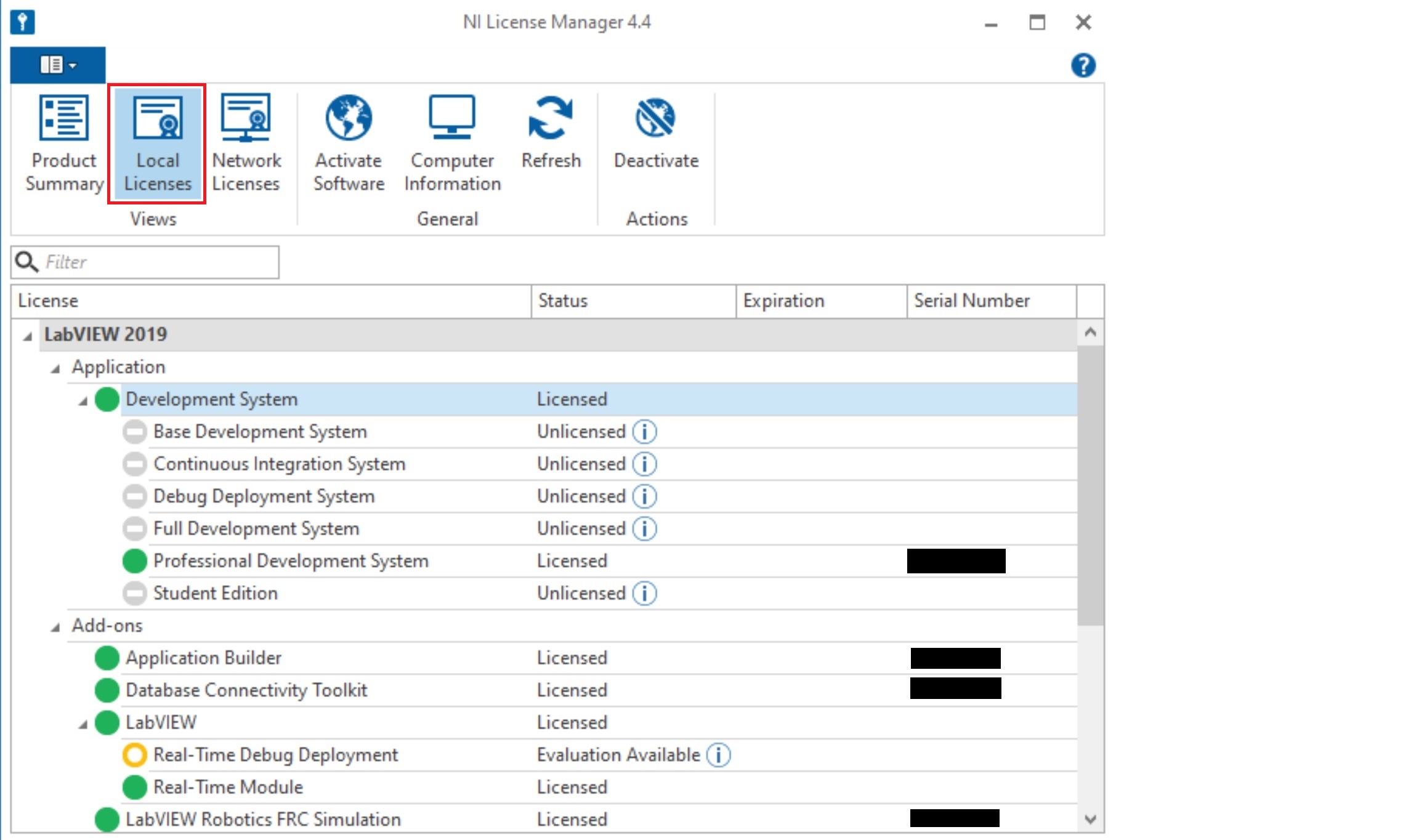1419x840 pixels.
Task: Sort by the Expiration column header
Action: [822, 301]
